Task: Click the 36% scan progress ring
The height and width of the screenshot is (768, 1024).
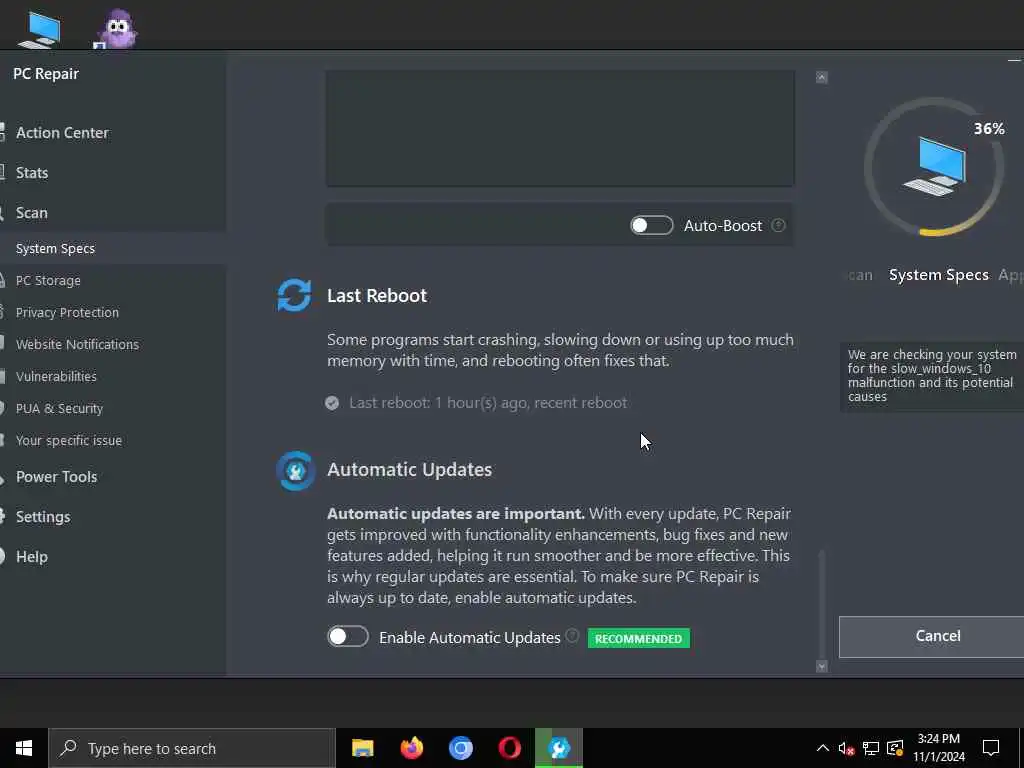Action: pos(934,167)
